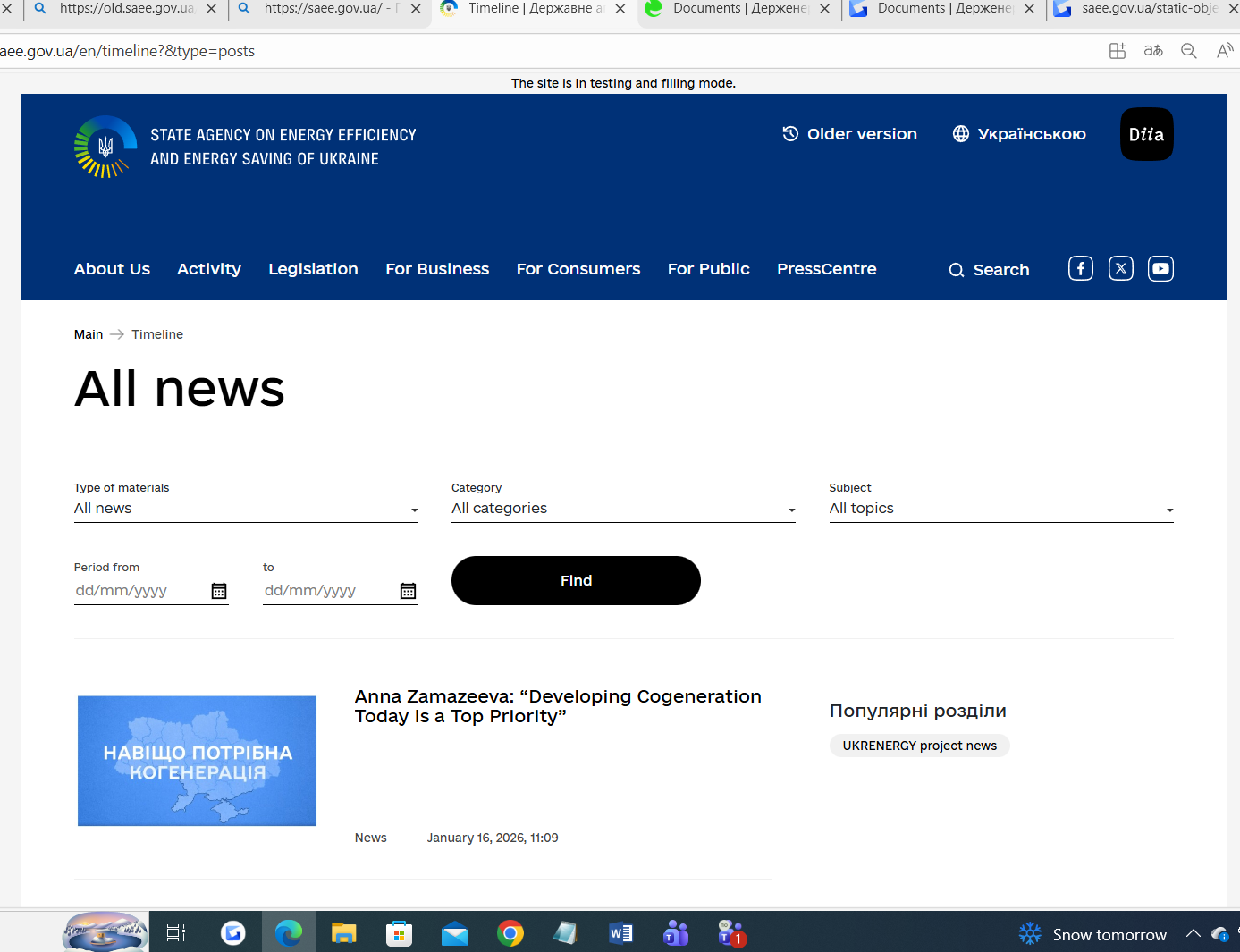Select the UKRENERGY project news tag

coord(919,746)
